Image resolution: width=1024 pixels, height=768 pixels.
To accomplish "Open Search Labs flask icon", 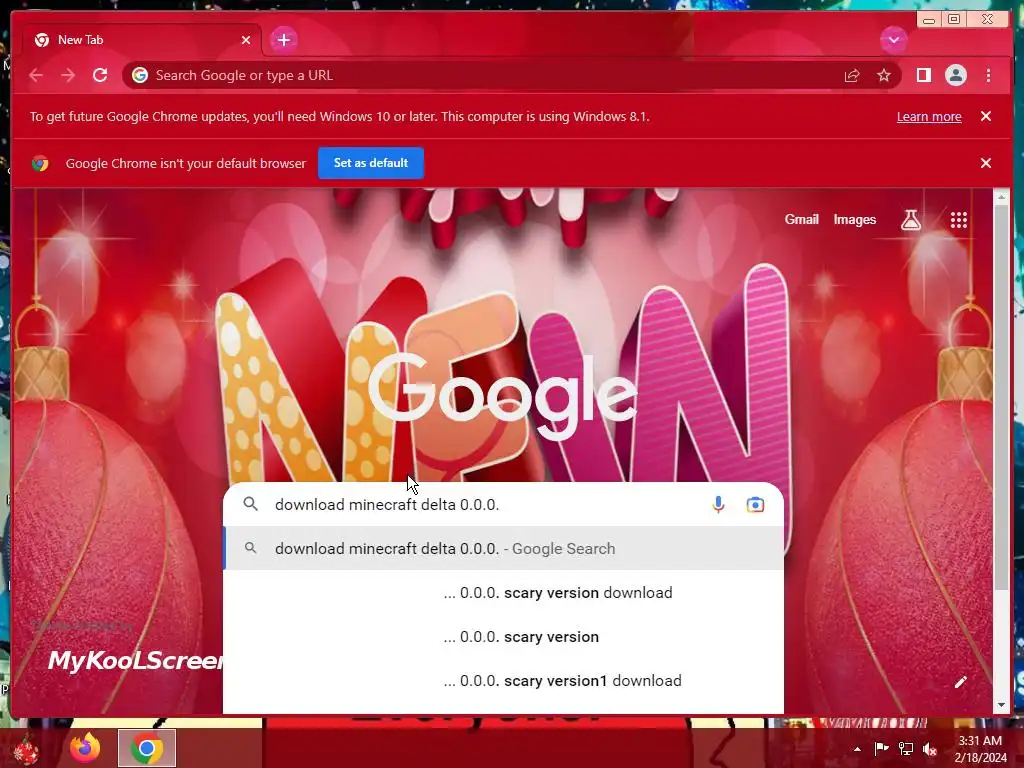I will [911, 220].
